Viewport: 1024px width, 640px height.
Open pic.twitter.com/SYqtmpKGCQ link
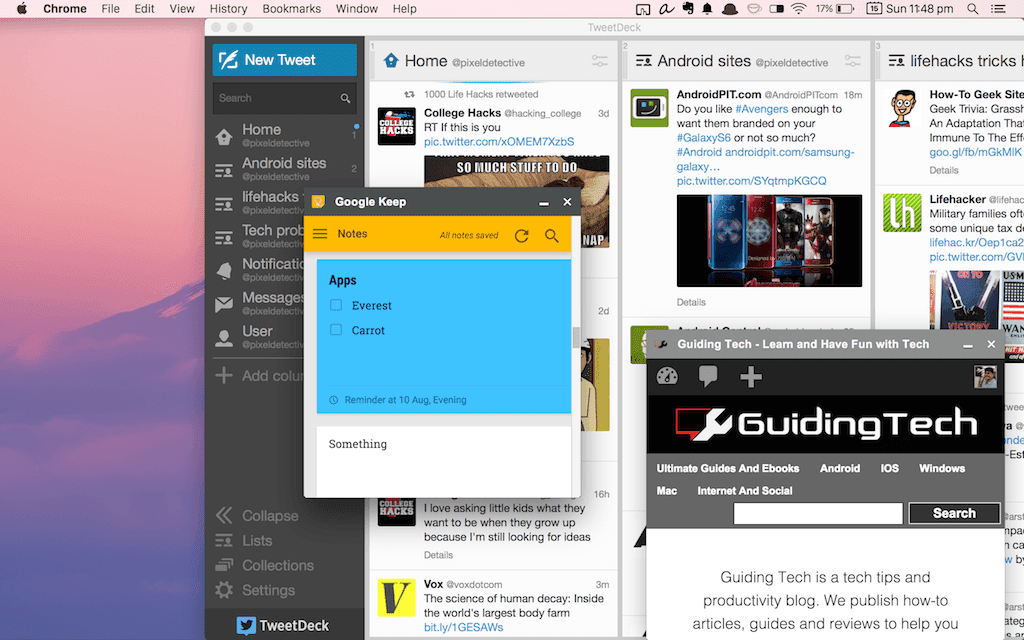click(751, 181)
